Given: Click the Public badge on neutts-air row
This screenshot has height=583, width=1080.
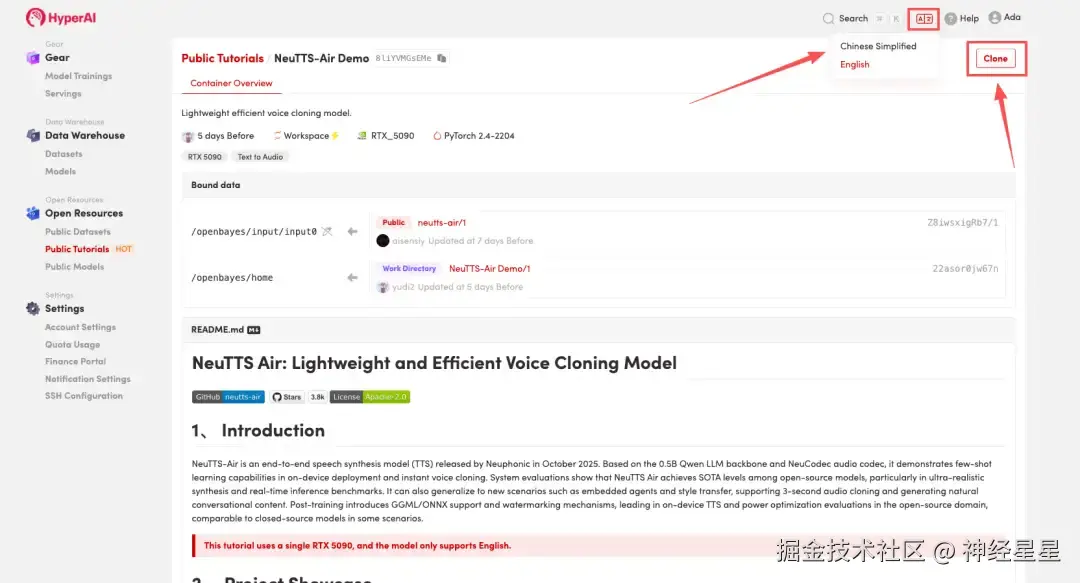Looking at the screenshot, I should (x=393, y=223).
